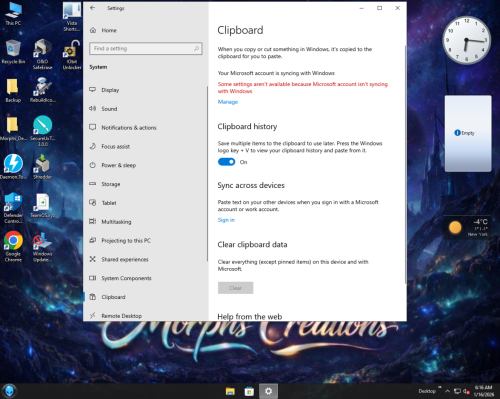Click the Focus assist moon icon

tap(93, 146)
